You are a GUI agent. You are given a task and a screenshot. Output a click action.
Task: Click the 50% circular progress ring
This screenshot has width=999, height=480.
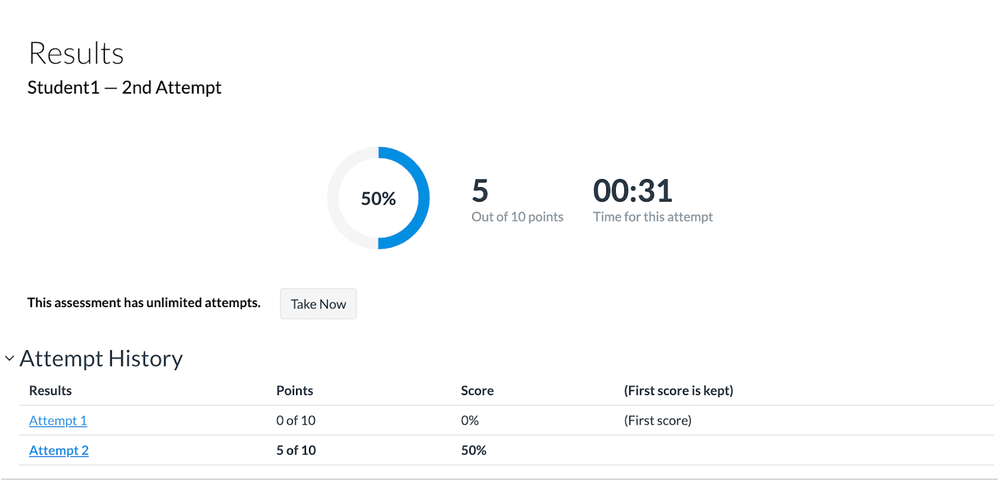[378, 198]
